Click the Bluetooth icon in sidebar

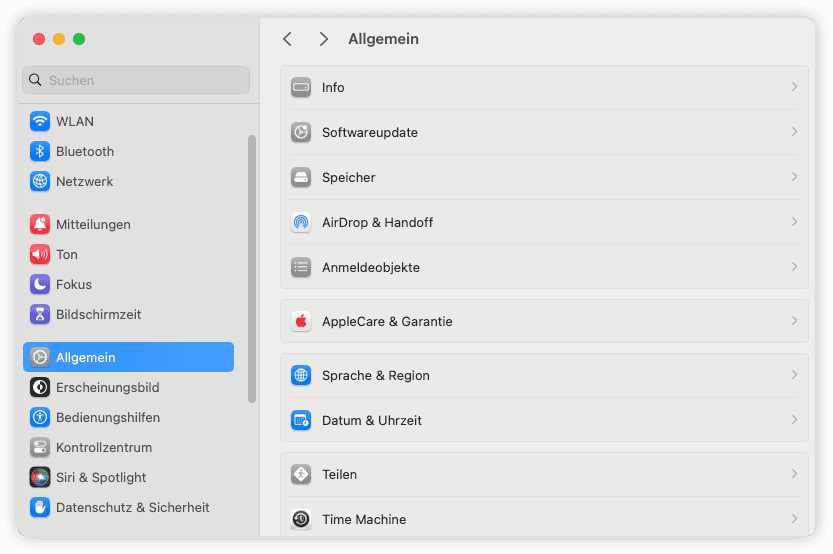tap(40, 151)
